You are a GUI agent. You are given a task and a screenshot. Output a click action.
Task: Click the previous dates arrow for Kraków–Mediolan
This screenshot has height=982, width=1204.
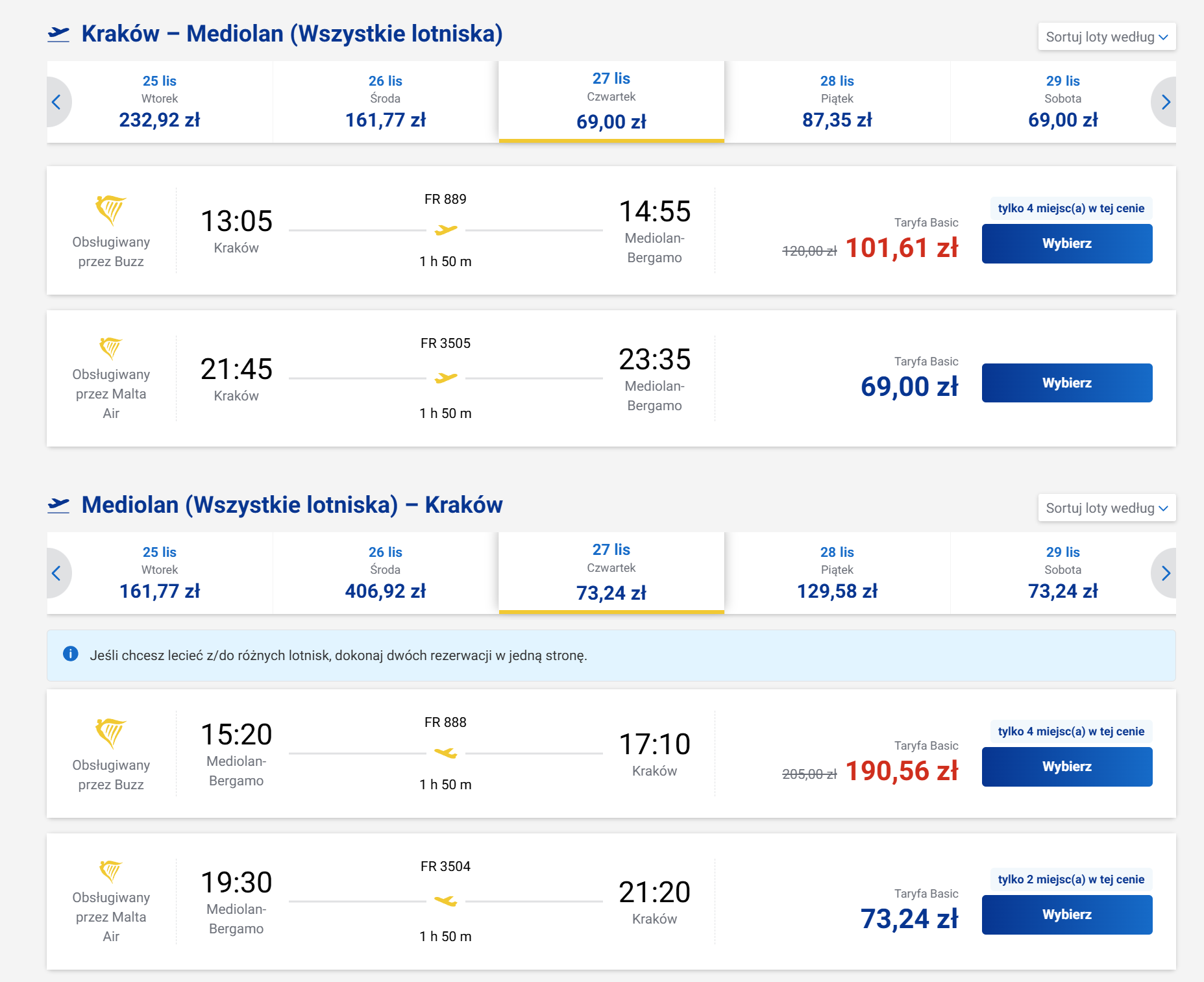tap(57, 102)
